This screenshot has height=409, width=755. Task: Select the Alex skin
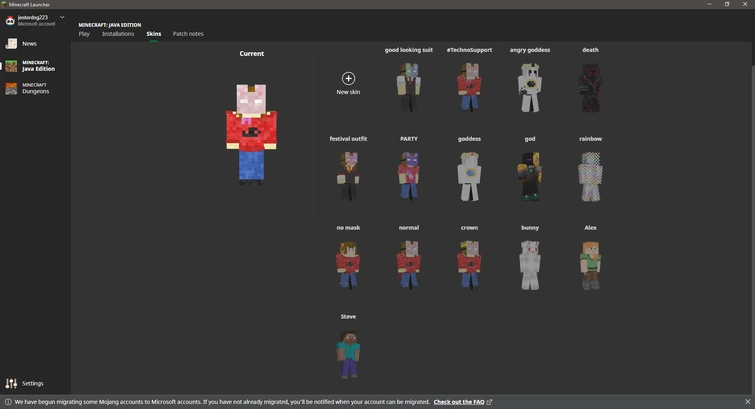590,265
